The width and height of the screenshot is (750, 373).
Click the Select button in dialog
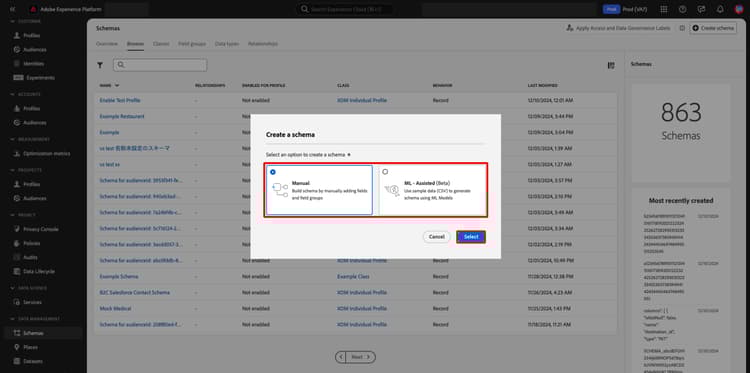(x=471, y=237)
